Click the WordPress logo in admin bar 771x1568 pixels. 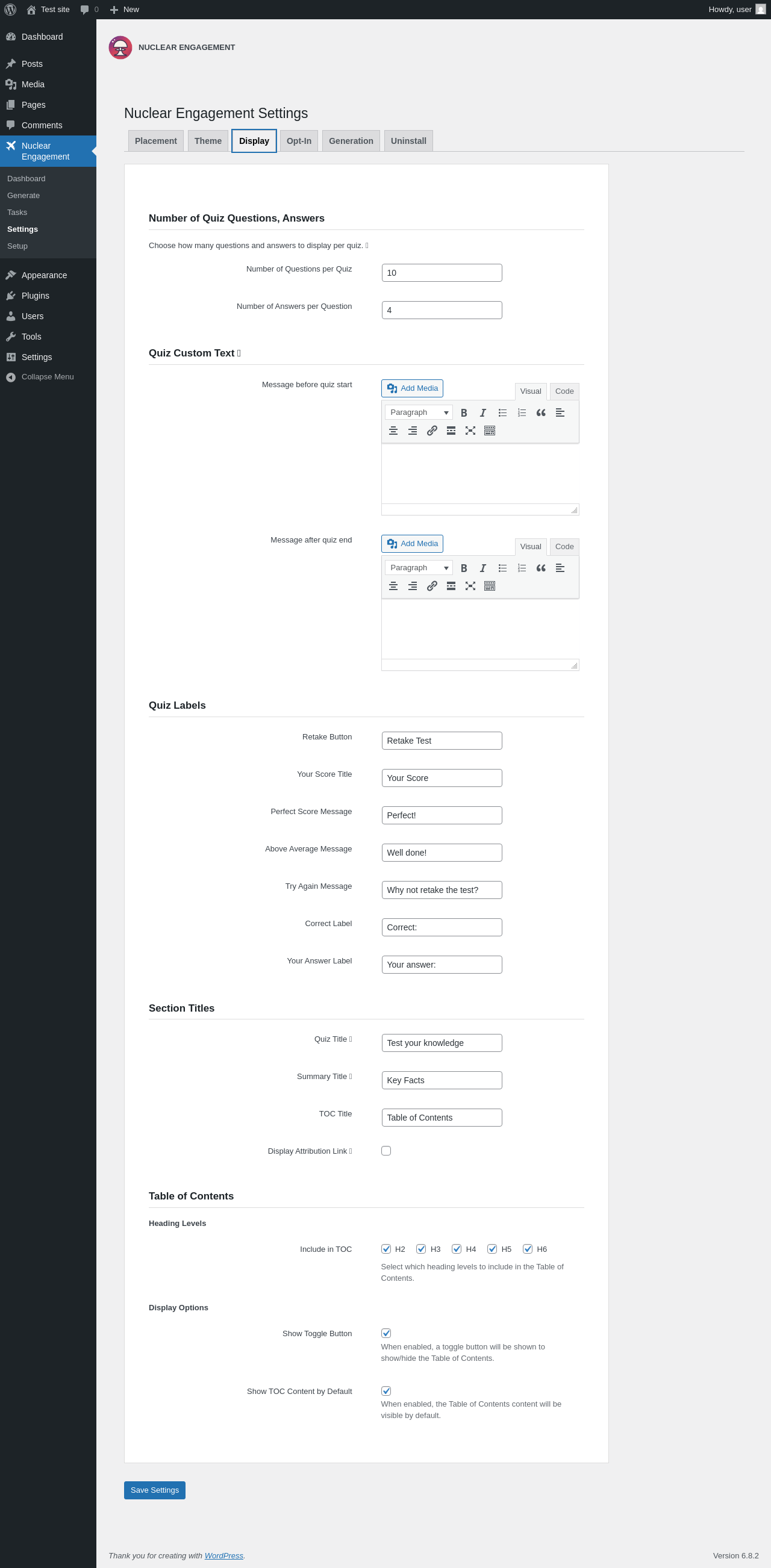tap(10, 10)
